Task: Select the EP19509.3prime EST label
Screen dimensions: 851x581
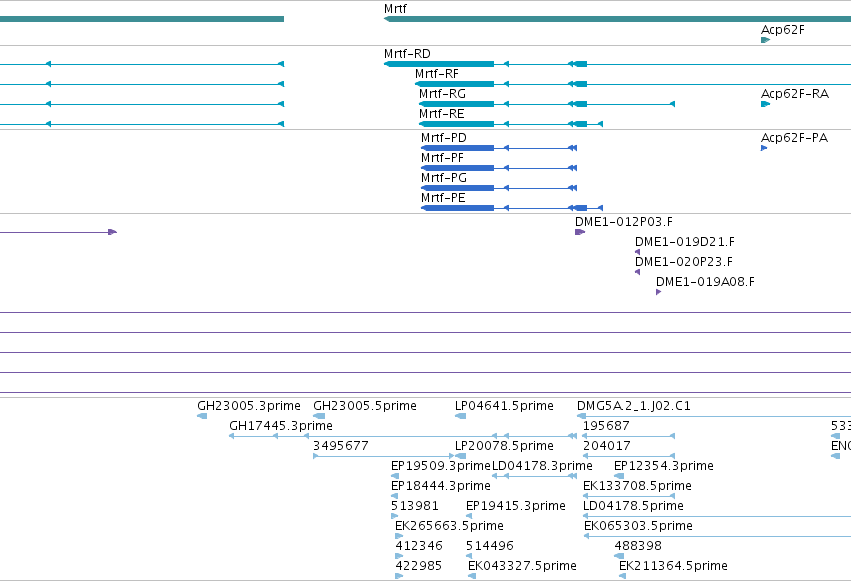Action: (441, 466)
